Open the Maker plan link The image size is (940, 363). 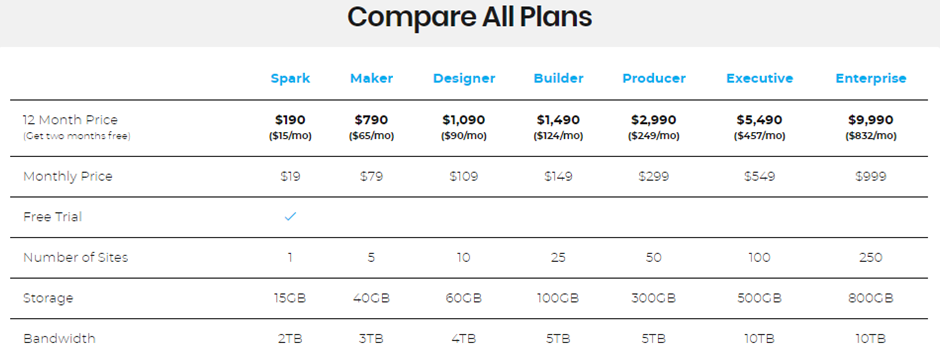coord(372,78)
